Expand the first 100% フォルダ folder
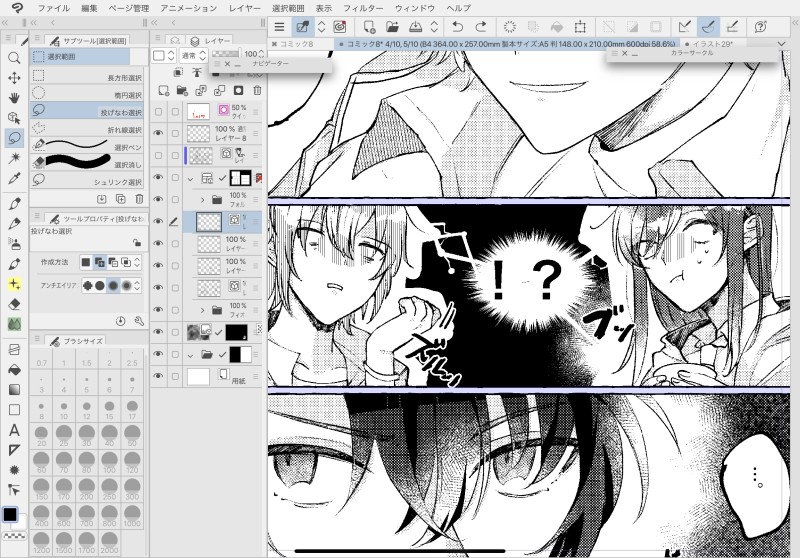This screenshot has height=558, width=800. pos(203,199)
